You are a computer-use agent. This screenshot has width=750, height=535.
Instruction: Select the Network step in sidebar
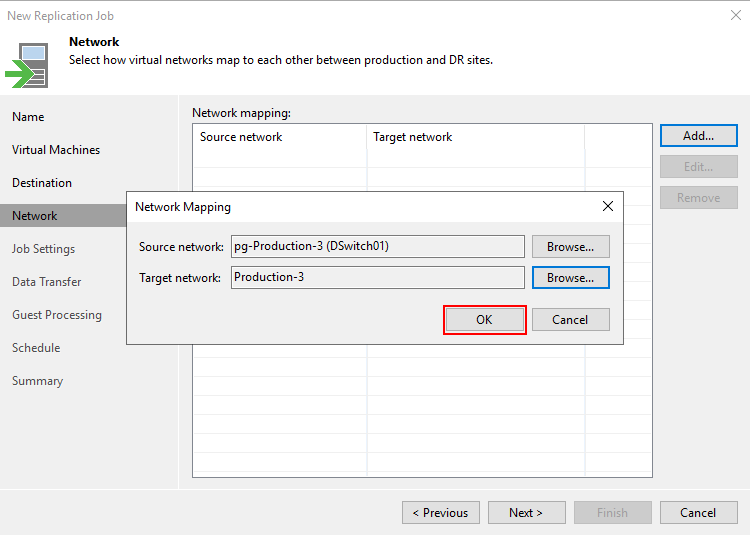[35, 216]
